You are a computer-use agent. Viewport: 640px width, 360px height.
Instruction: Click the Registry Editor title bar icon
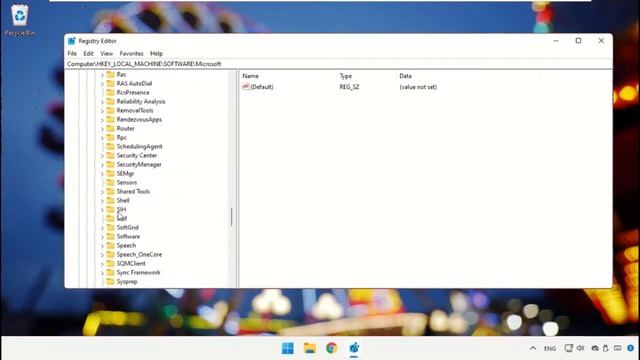click(72, 41)
